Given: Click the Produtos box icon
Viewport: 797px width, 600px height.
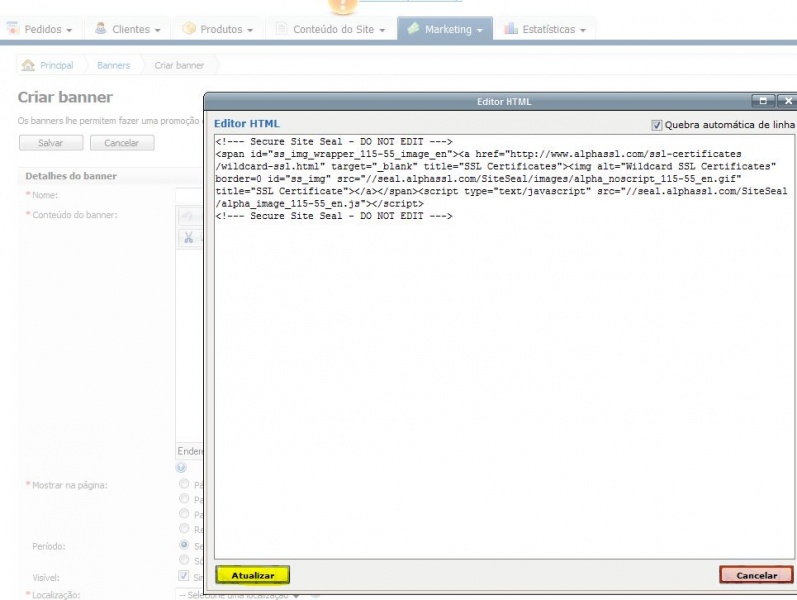Looking at the screenshot, I should tap(189, 28).
